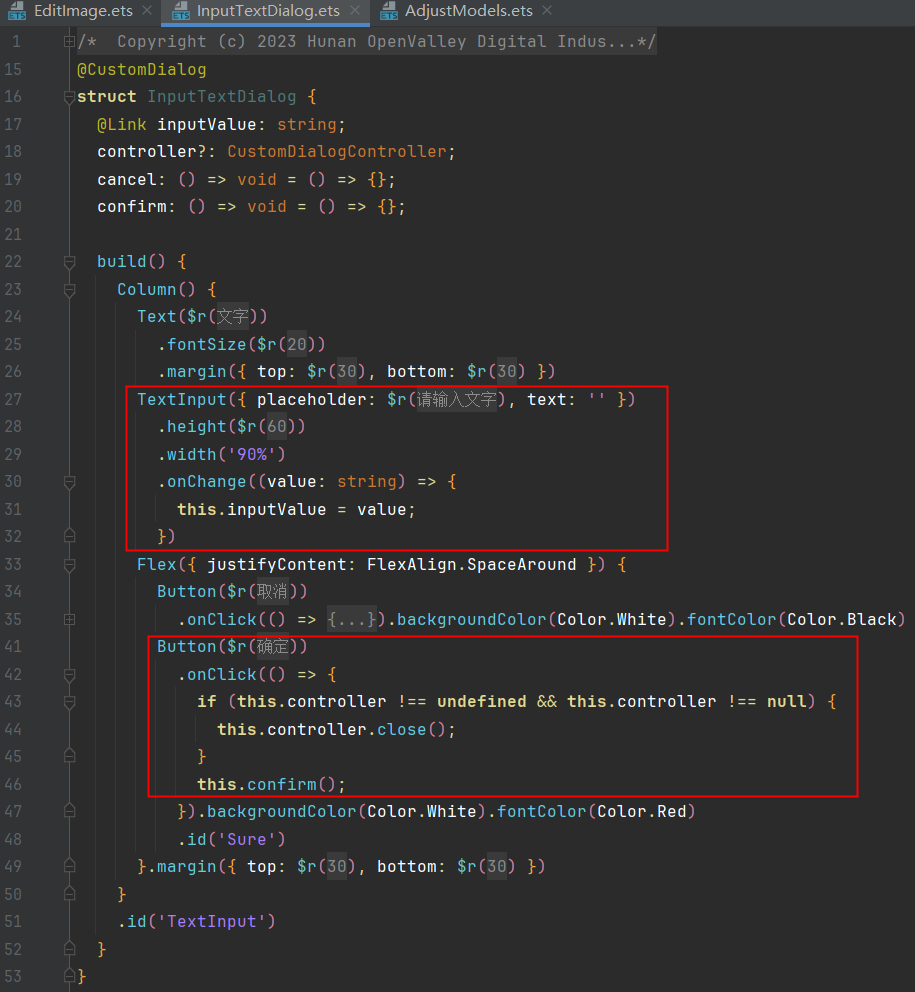The image size is (915, 992).
Task: Collapse the Flex block at line 33
Action: click(70, 565)
